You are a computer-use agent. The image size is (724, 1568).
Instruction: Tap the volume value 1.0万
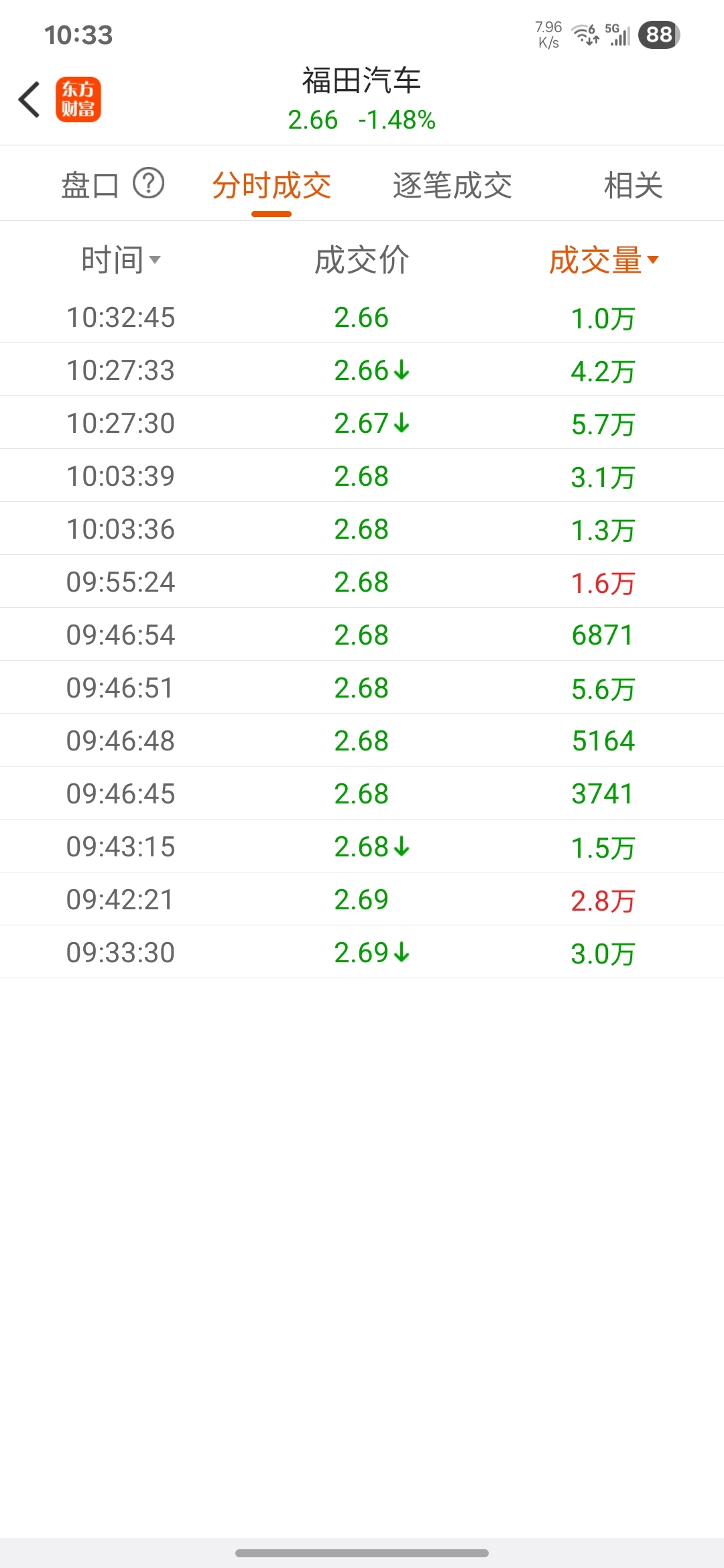click(x=603, y=318)
